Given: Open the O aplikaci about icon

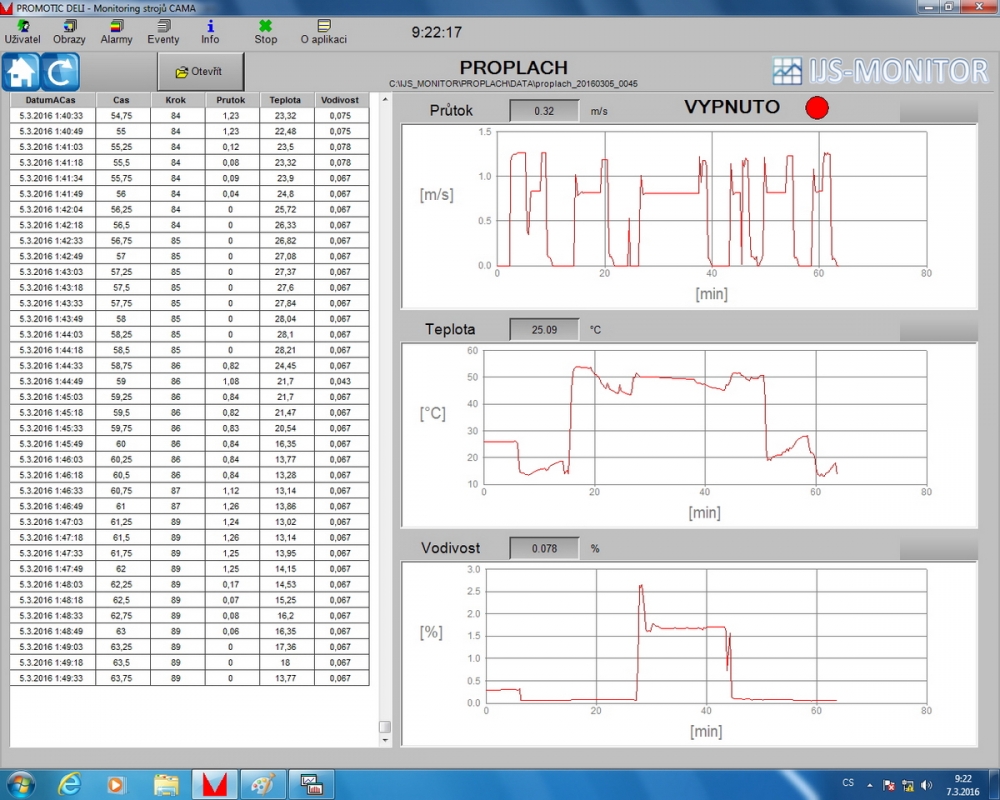Looking at the screenshot, I should coord(323,31).
